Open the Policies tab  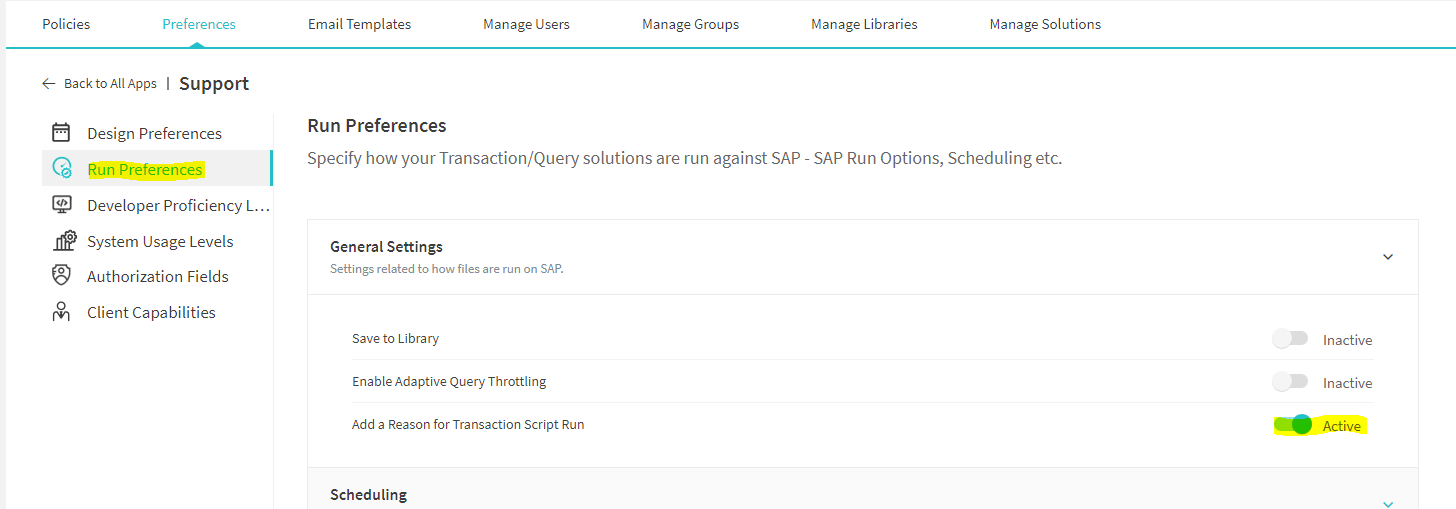(66, 24)
